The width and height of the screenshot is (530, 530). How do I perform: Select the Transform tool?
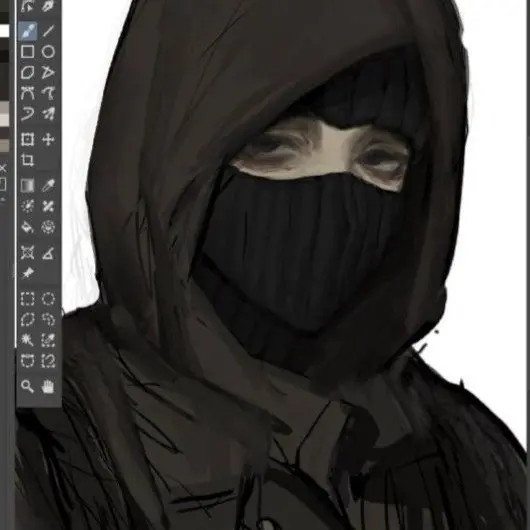pos(27,139)
